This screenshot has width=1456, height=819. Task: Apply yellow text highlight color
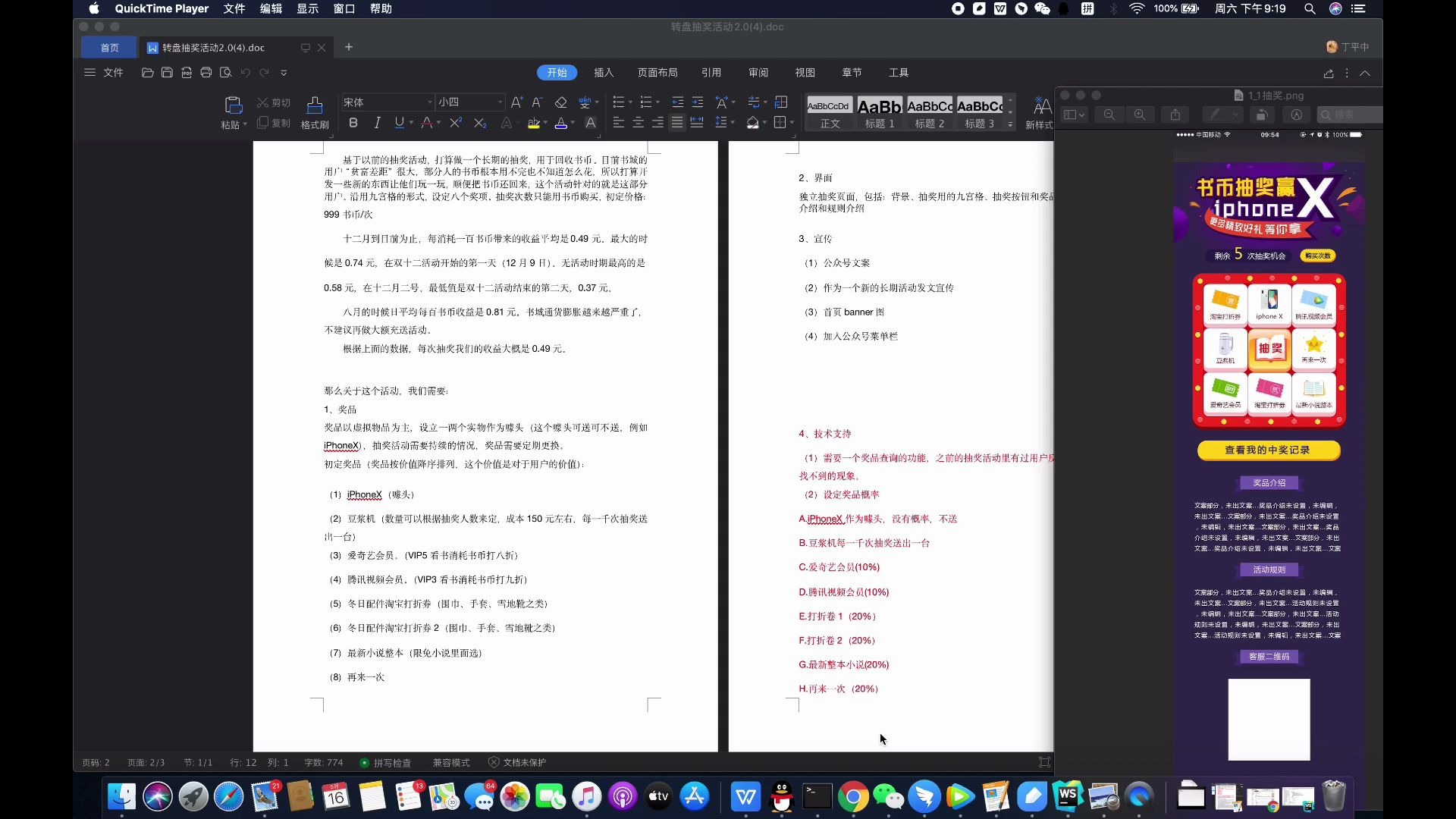(534, 123)
